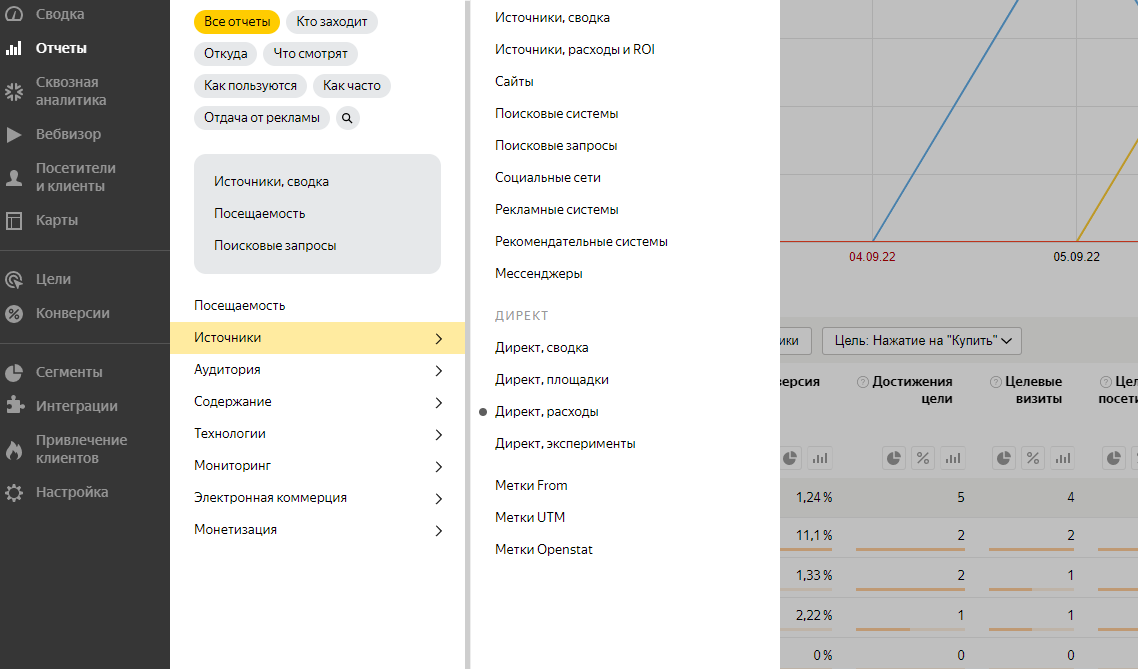
Task: Expand the Электронная коммерция submenu
Action: point(318,498)
